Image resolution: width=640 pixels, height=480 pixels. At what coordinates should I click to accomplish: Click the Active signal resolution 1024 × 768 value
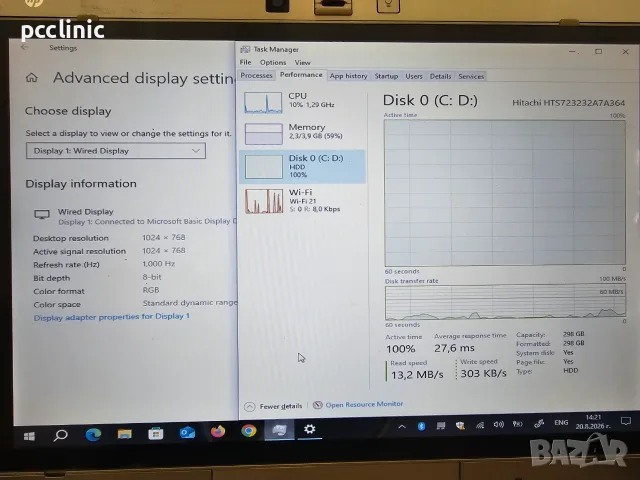click(x=164, y=250)
